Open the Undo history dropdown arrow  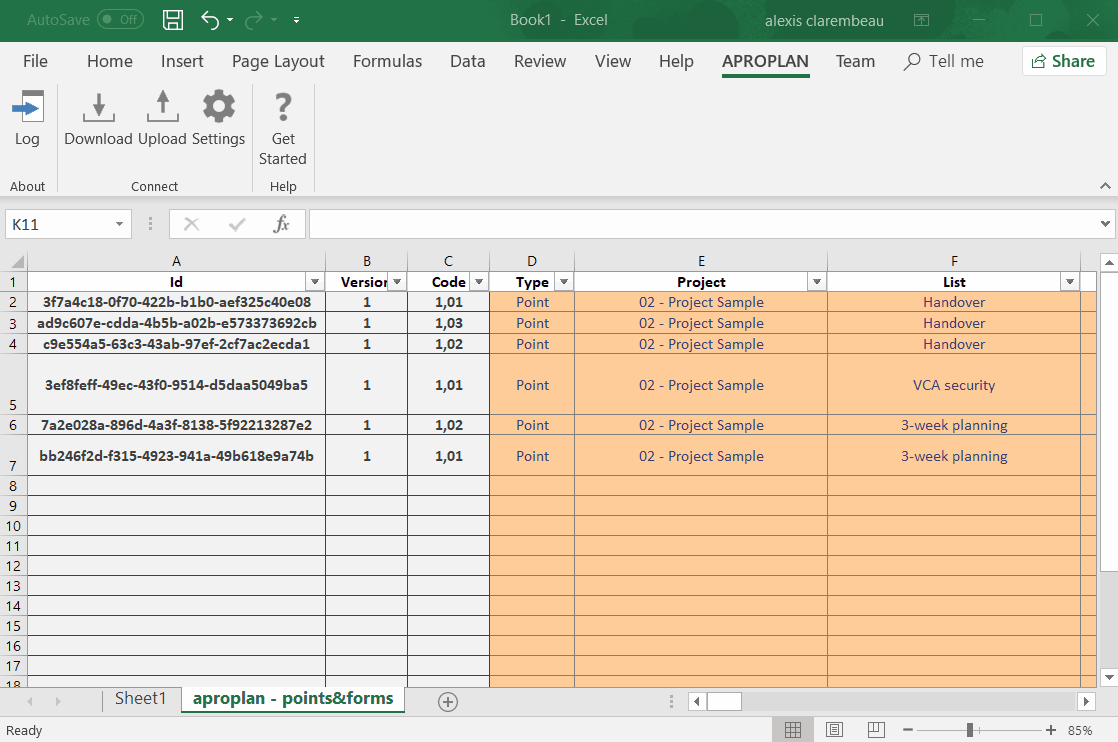230,20
